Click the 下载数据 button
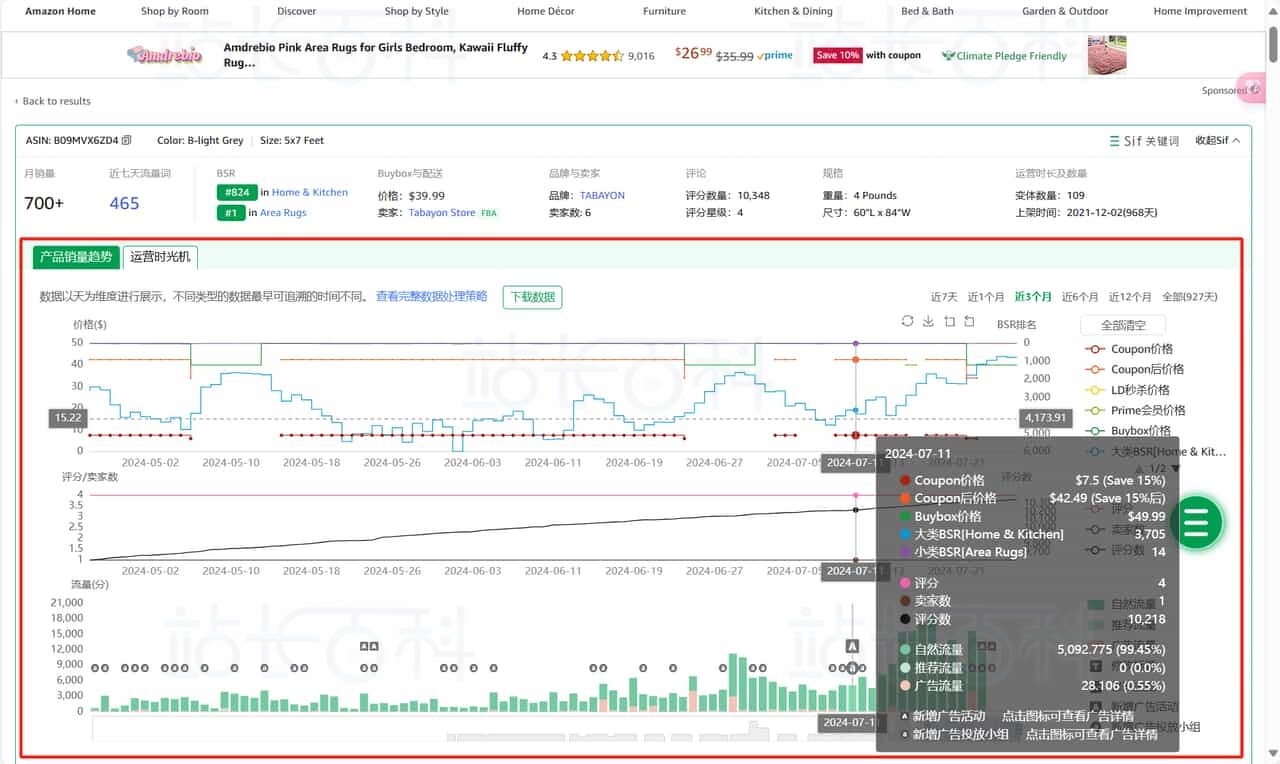Image resolution: width=1280 pixels, height=764 pixels. pyautogui.click(x=532, y=297)
